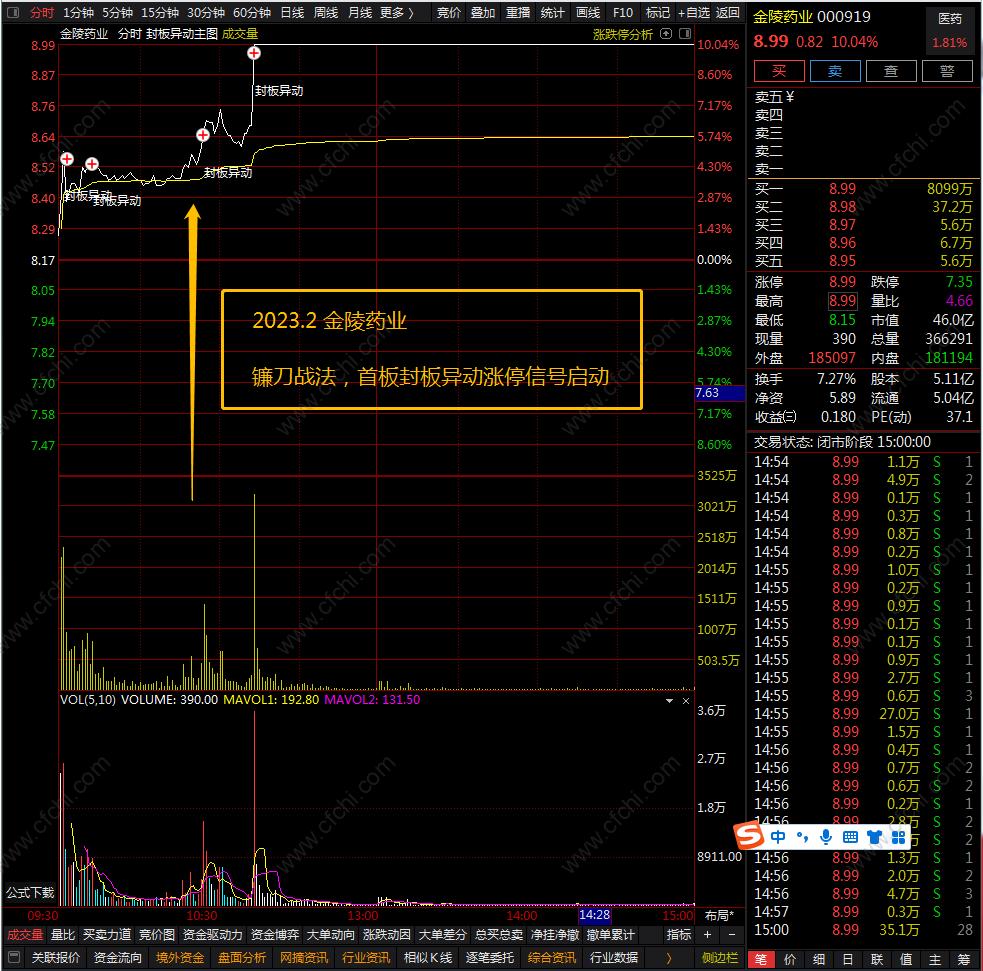The image size is (983, 971).
Task: Select the 量比 indicator tab
Action: click(x=63, y=935)
